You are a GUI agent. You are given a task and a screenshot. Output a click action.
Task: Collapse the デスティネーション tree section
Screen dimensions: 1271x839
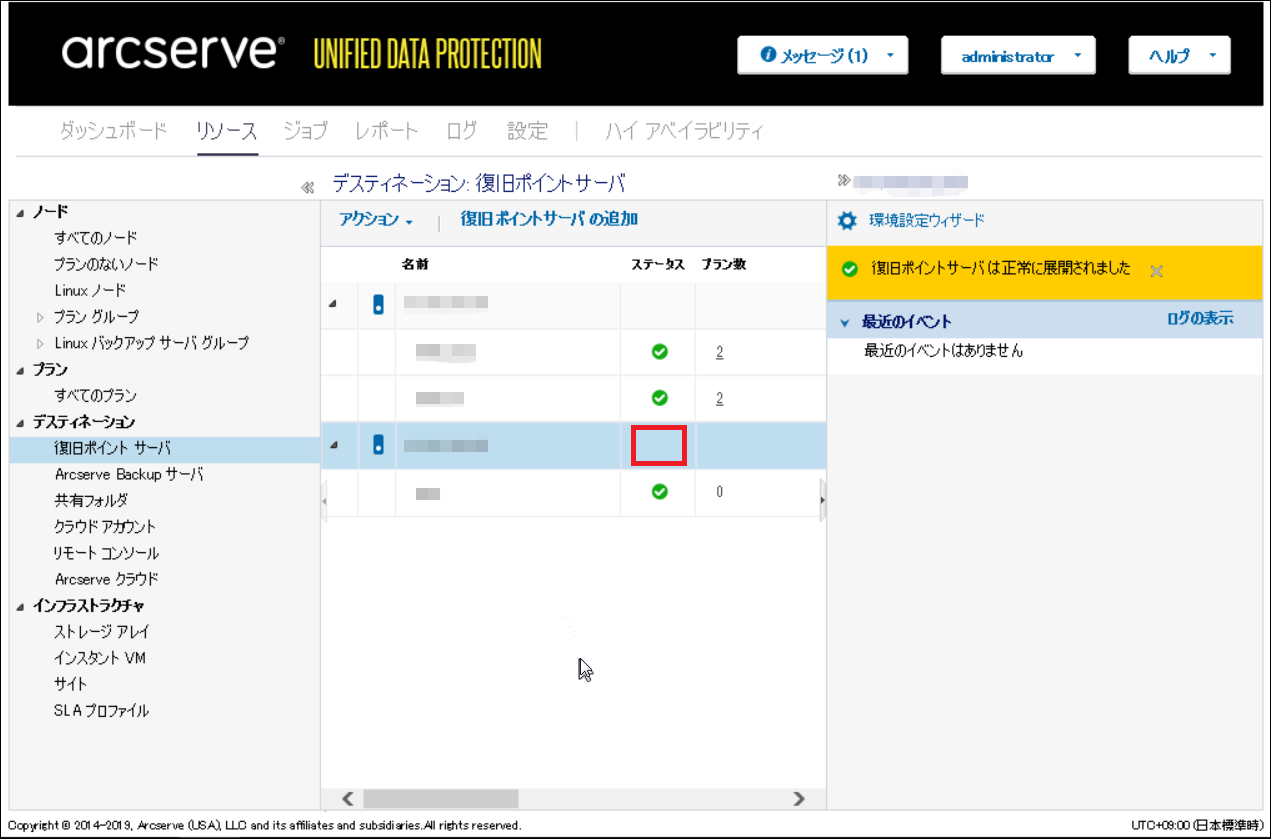click(20, 423)
